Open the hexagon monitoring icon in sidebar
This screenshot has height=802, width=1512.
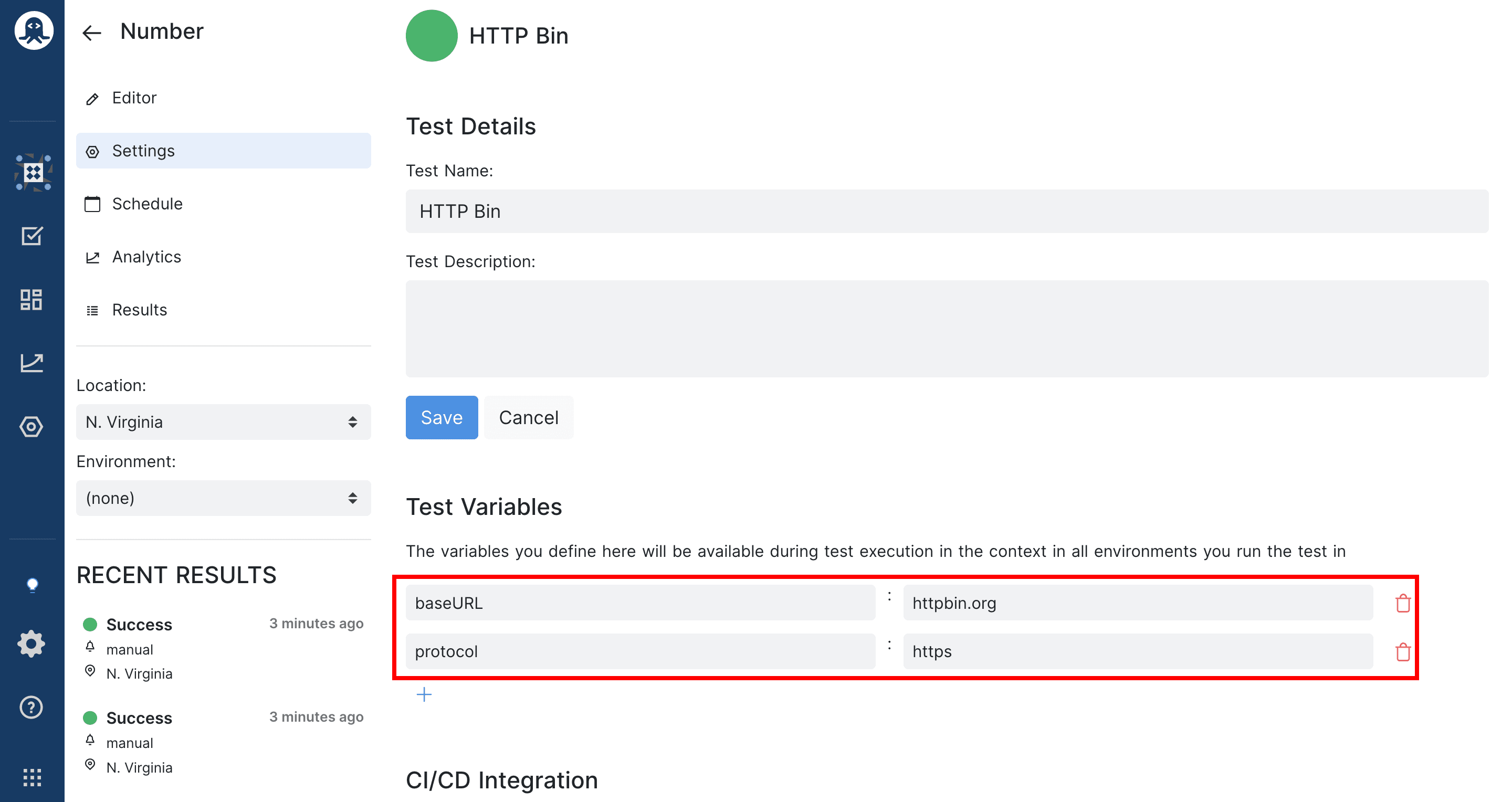[31, 427]
